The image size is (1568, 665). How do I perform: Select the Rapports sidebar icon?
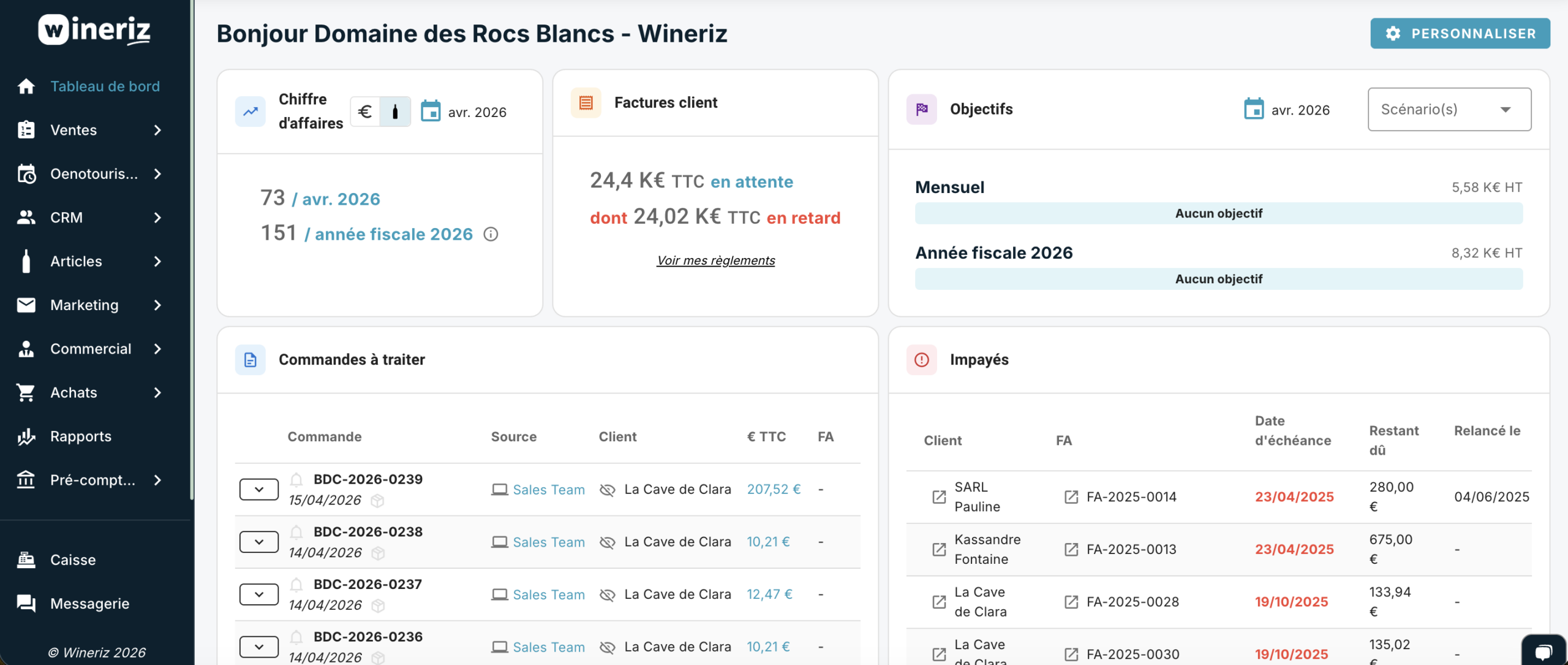pyautogui.click(x=26, y=436)
